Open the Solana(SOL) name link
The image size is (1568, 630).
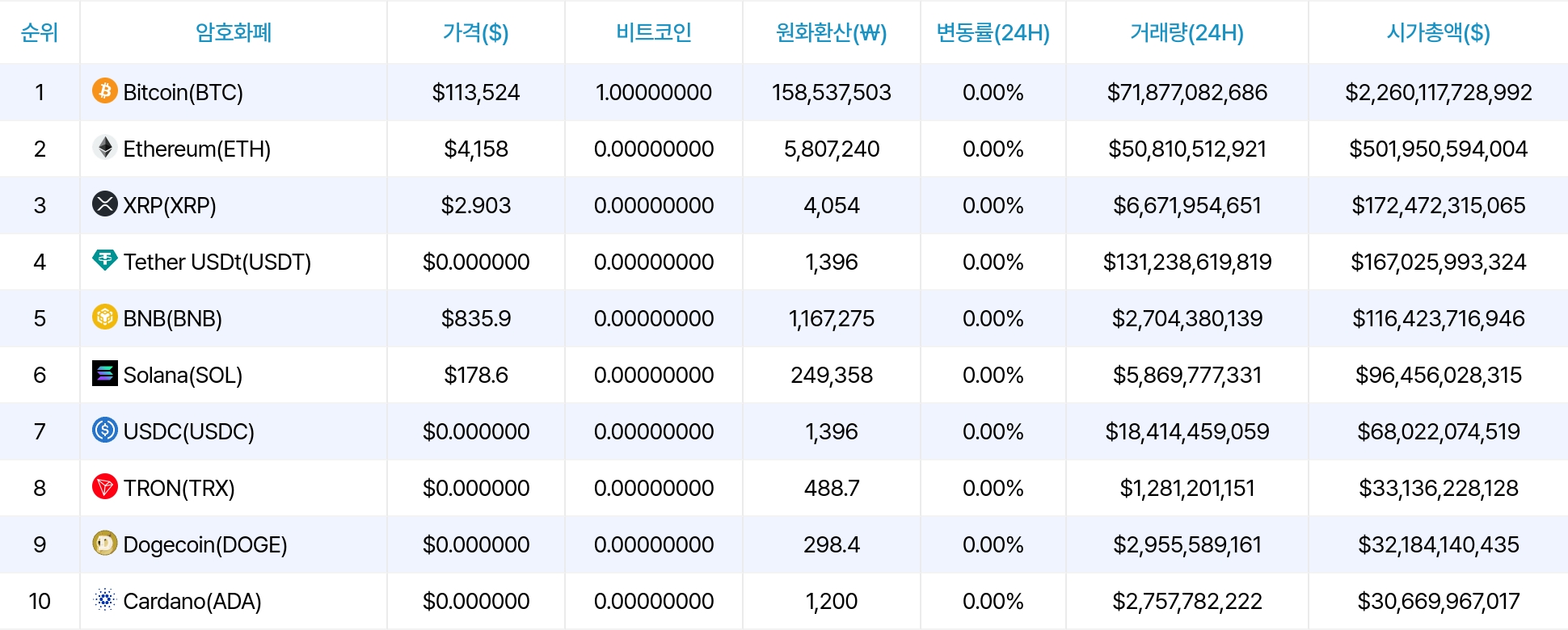tap(183, 375)
